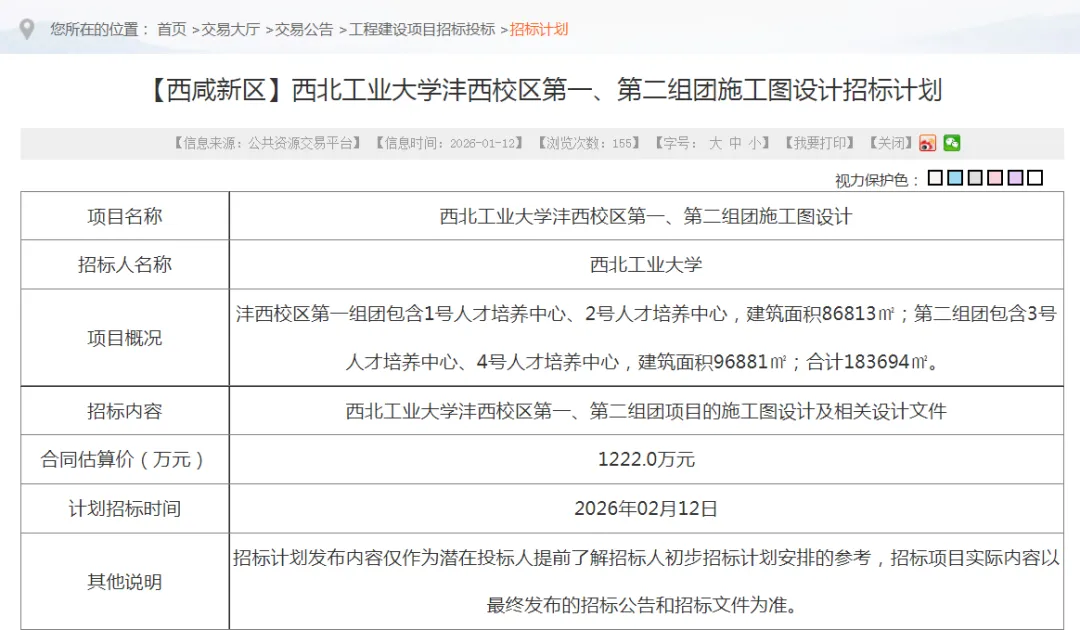Share the page via Sina Weibo icon
Image resolution: width=1080 pixels, height=630 pixels.
tap(927, 143)
